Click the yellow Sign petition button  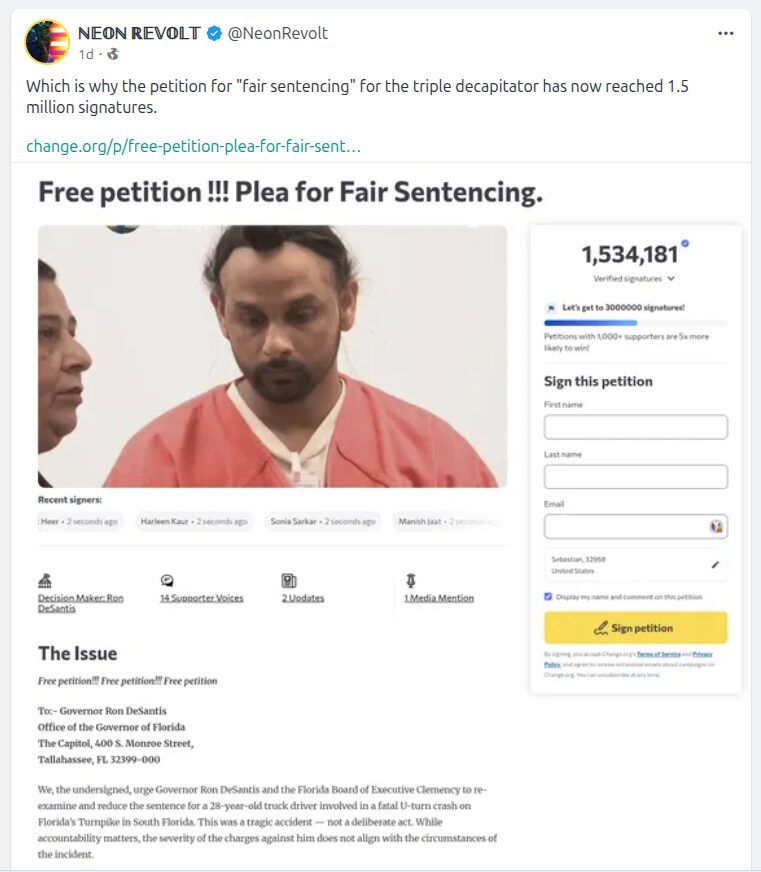click(x=635, y=628)
